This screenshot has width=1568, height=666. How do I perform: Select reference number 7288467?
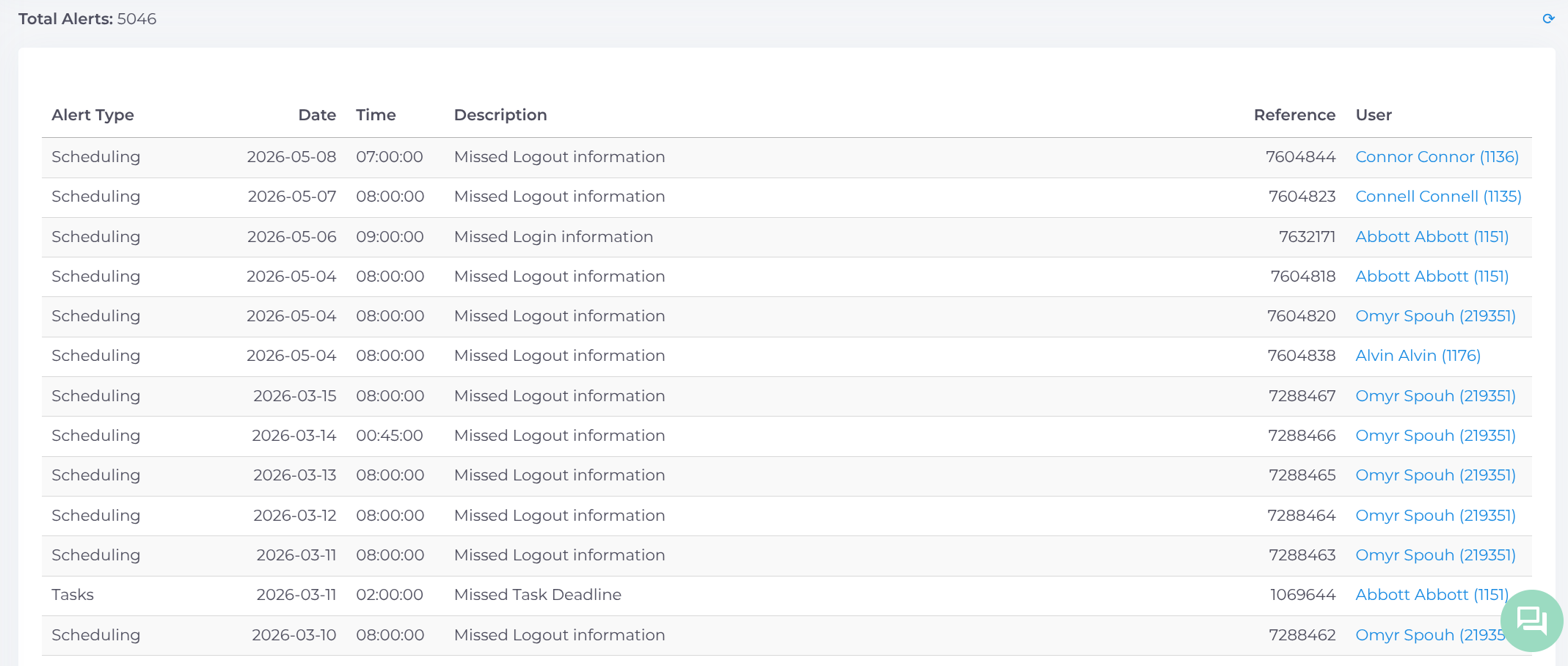click(1302, 396)
